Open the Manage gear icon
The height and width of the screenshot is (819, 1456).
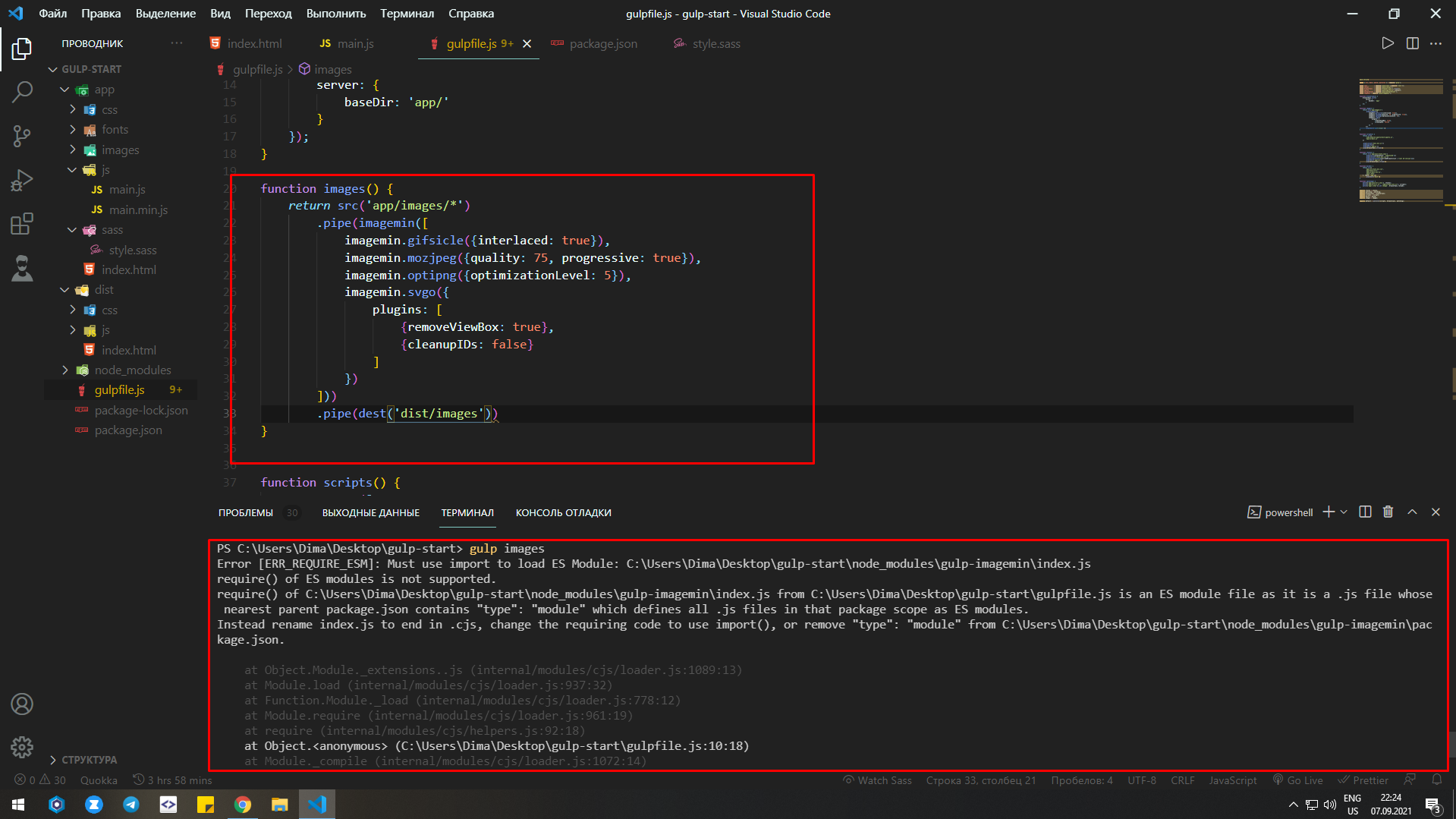[x=22, y=747]
